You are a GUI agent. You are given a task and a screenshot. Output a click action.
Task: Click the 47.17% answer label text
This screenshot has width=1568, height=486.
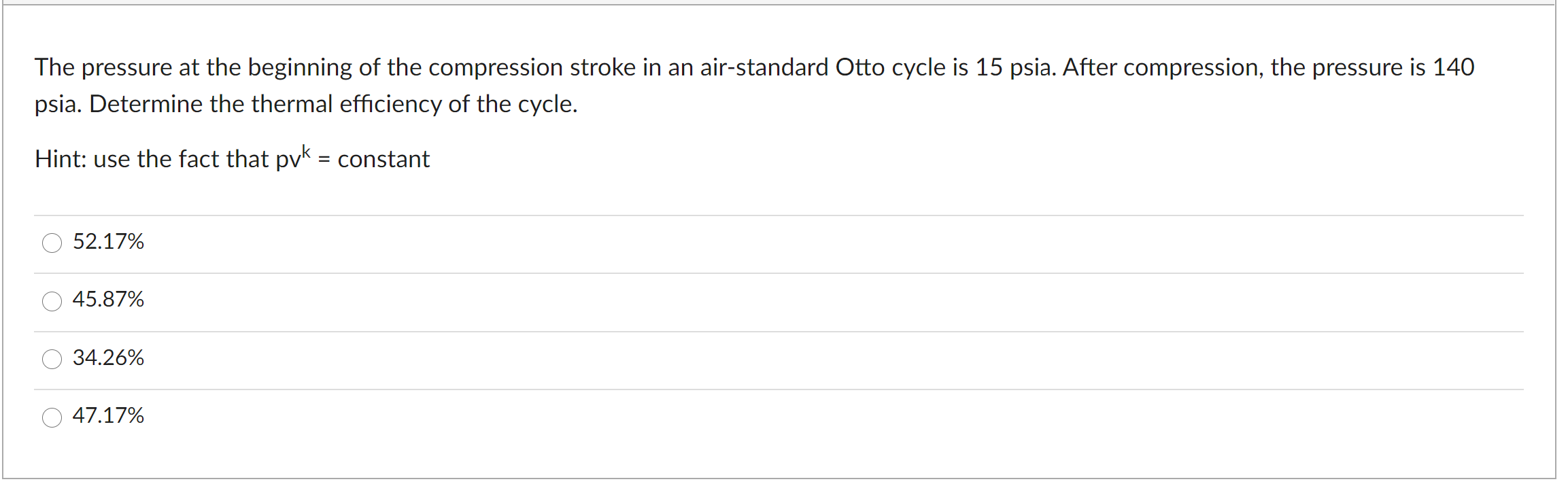[107, 416]
